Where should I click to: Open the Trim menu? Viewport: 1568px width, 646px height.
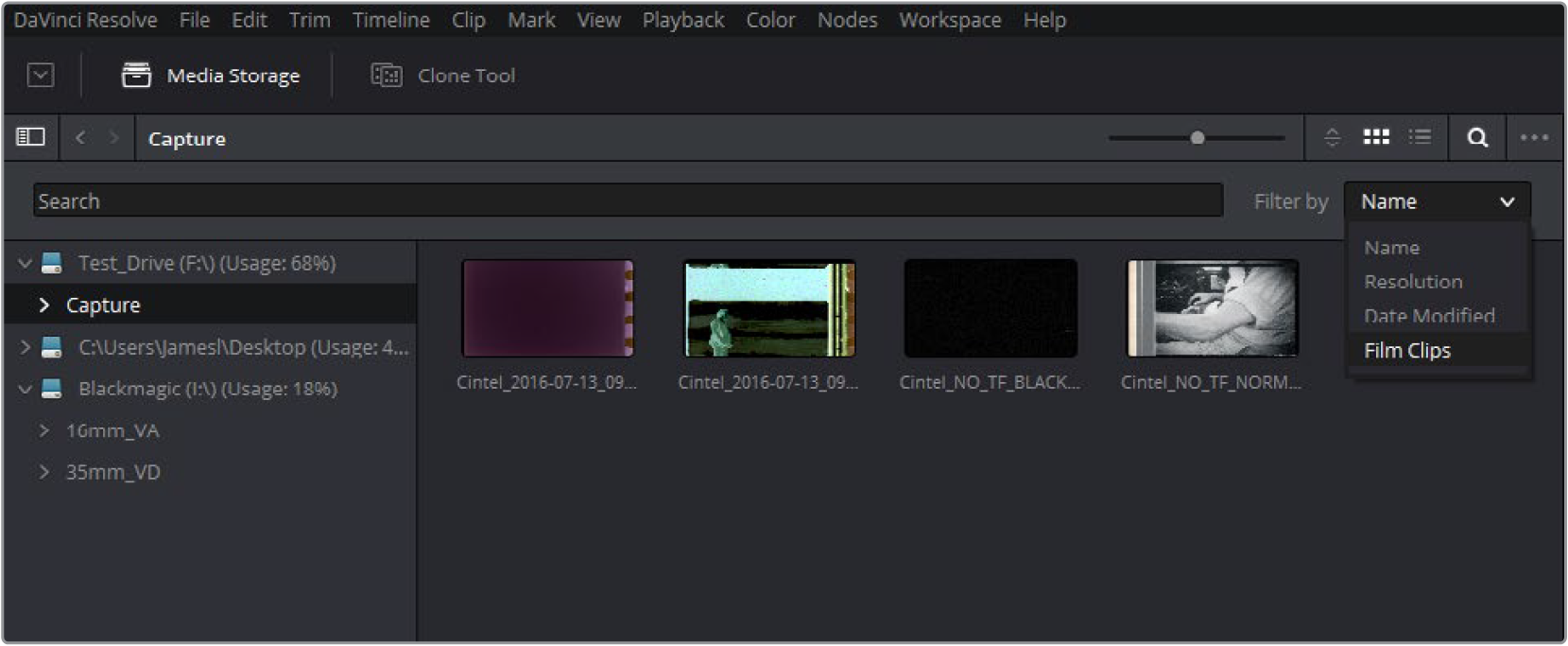coord(310,20)
